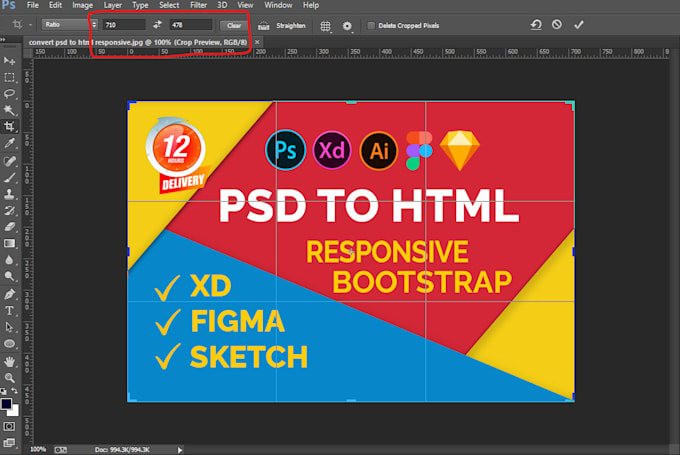Select the Brush tool
680x455 pixels.
point(9,177)
